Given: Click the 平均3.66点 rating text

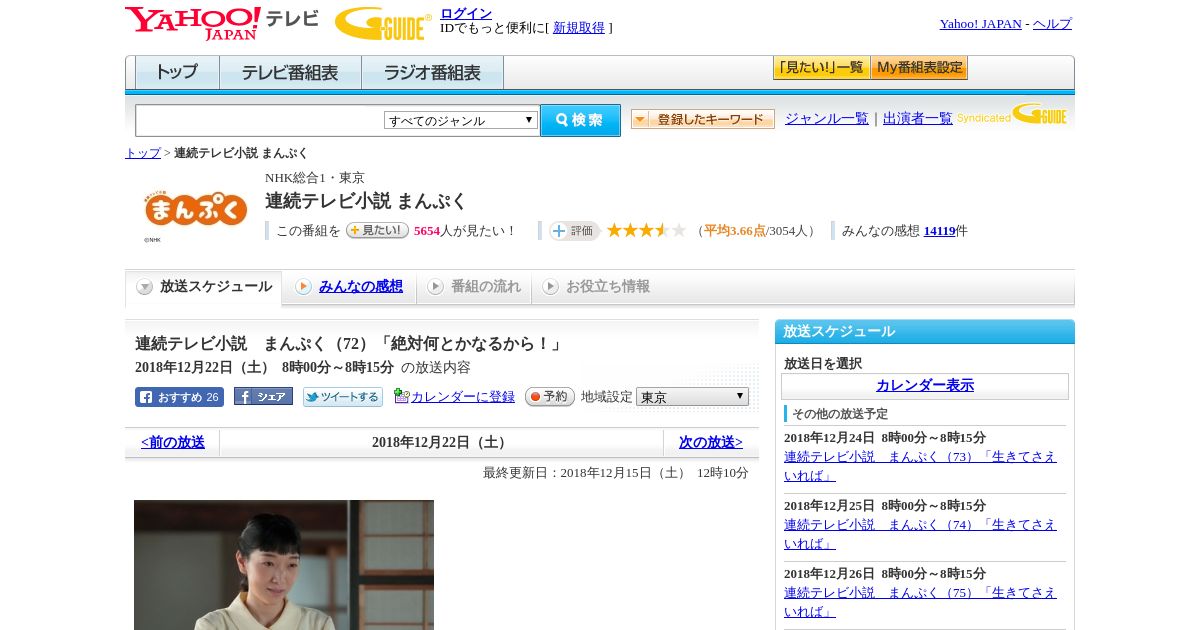Looking at the screenshot, I should click(735, 231).
